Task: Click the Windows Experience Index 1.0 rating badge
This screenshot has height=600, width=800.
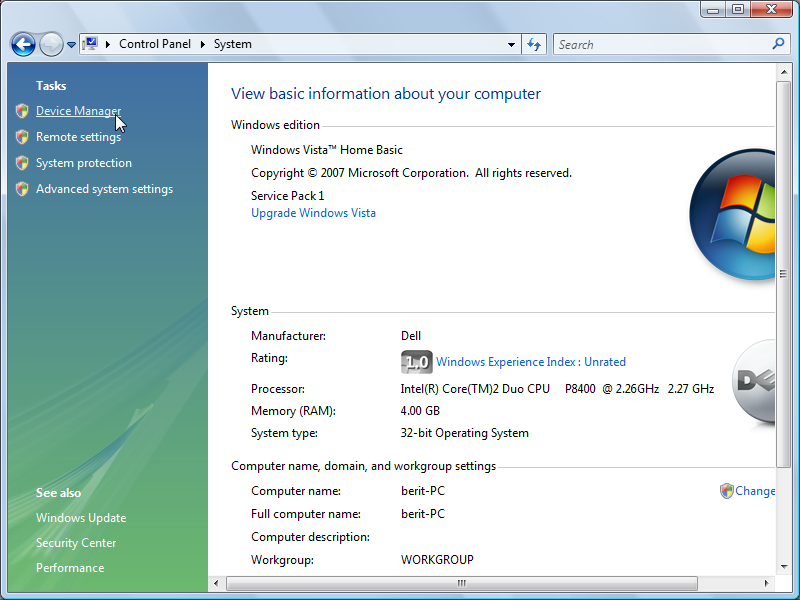Action: 416,362
